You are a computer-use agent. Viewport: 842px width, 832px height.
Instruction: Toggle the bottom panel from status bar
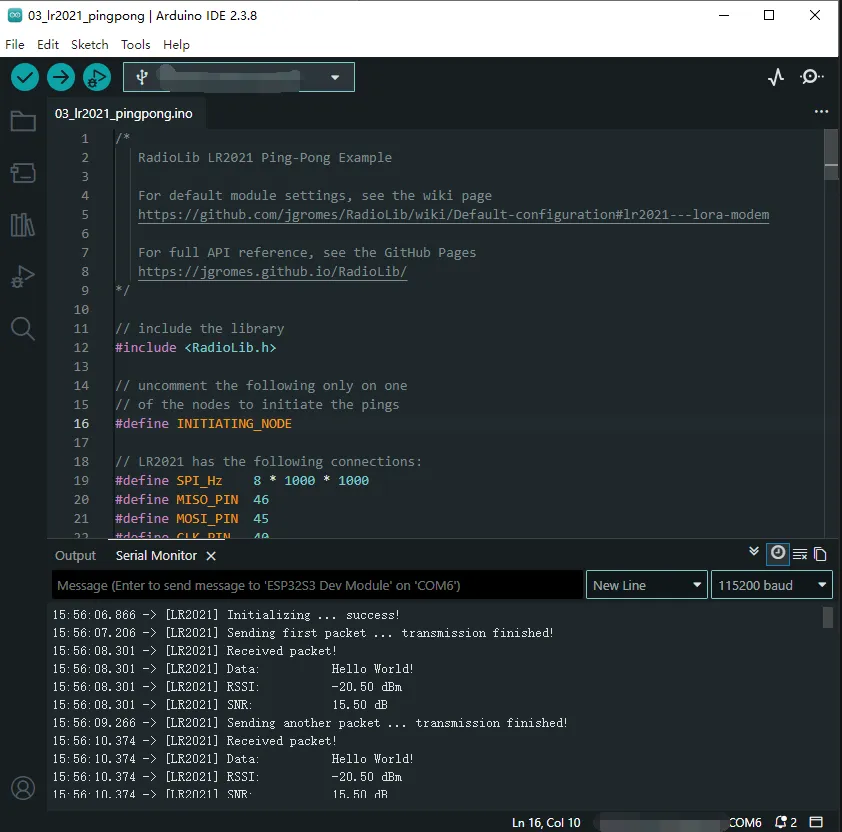click(x=816, y=822)
